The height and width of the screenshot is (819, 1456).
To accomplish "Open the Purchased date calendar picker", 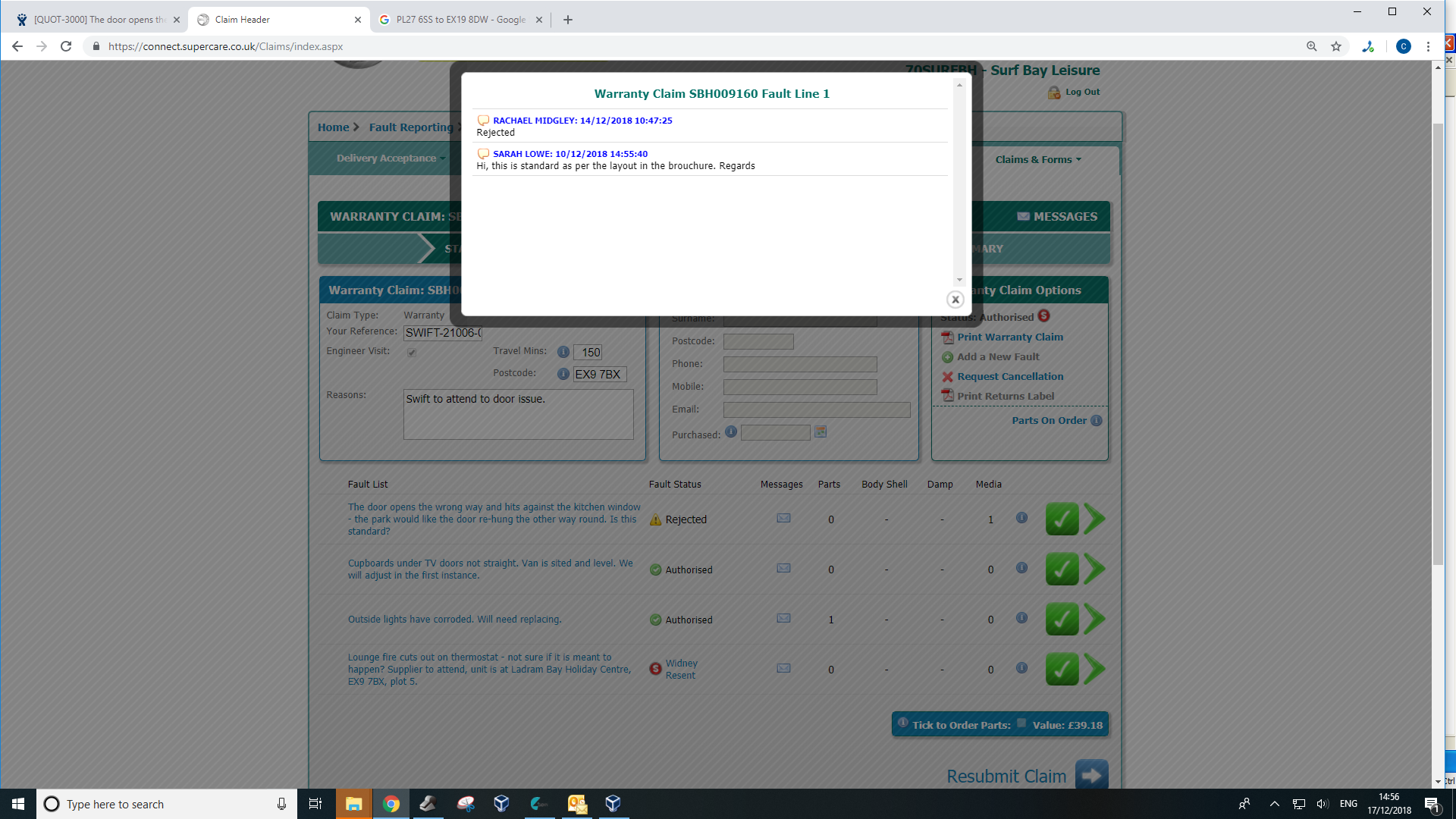I will [x=820, y=432].
